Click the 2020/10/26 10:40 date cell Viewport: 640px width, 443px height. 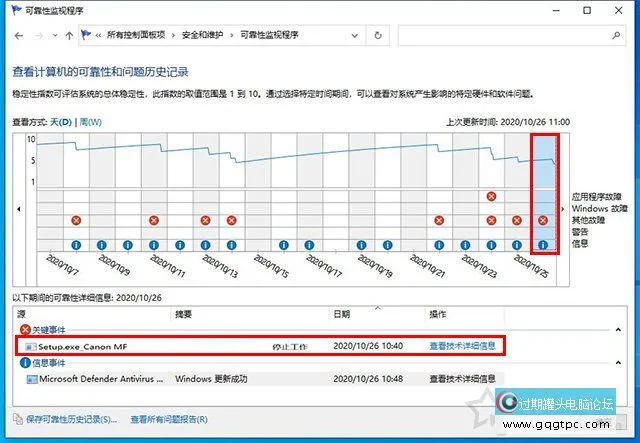pos(368,346)
